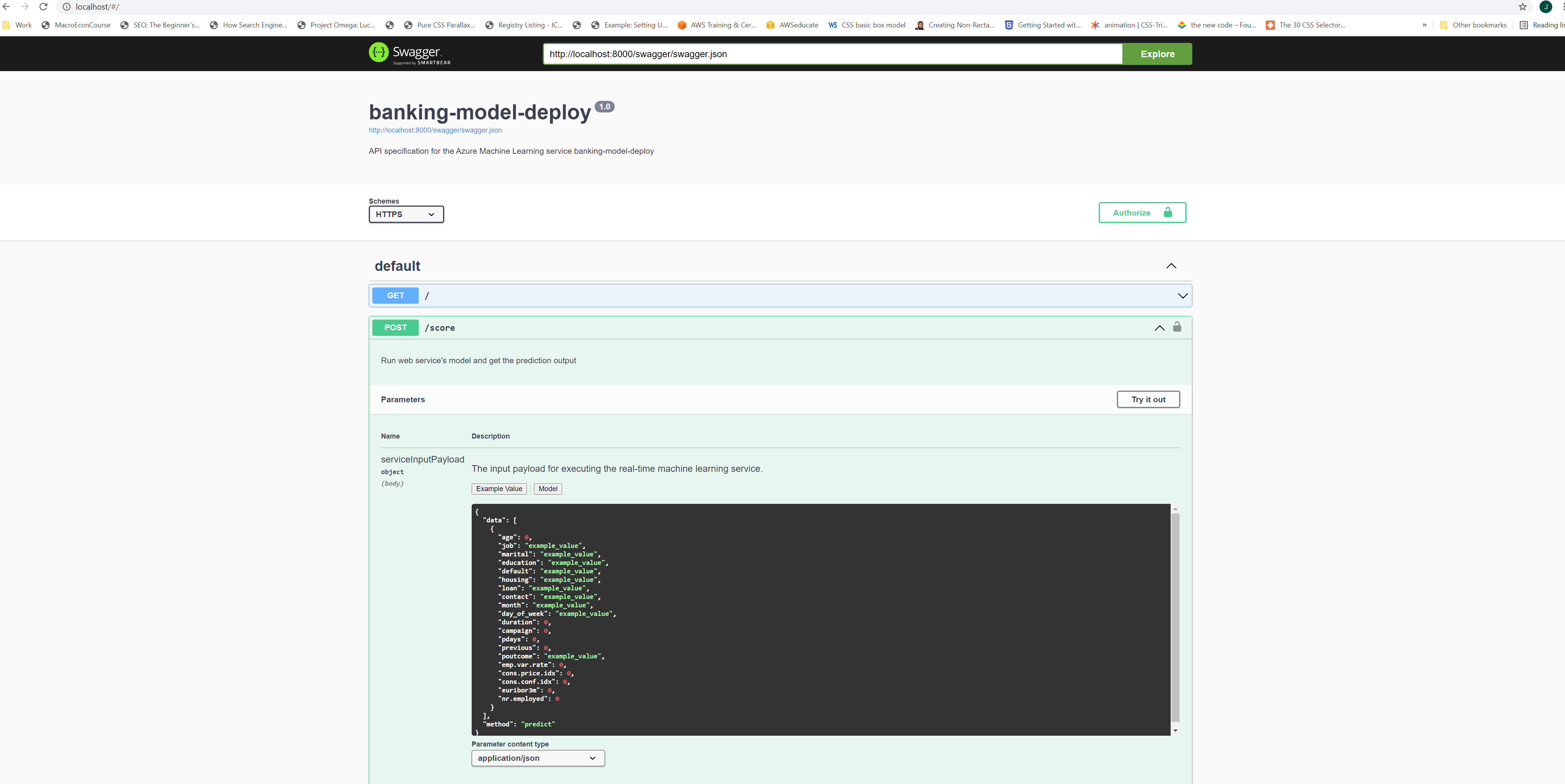
Task: Open the Other bookmarks folder
Action: pyautogui.click(x=1473, y=25)
